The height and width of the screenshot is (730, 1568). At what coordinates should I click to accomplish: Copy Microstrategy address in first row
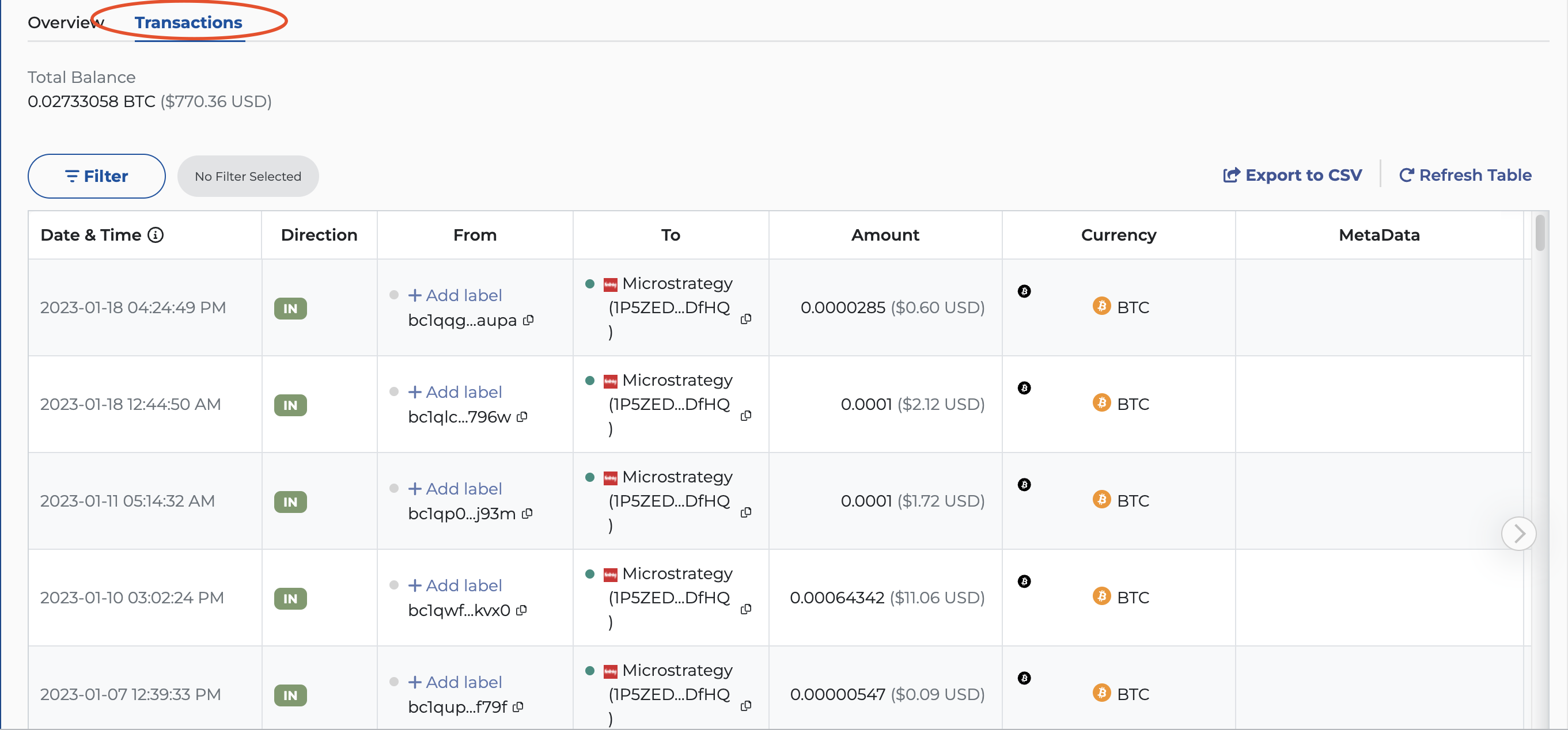(x=745, y=319)
